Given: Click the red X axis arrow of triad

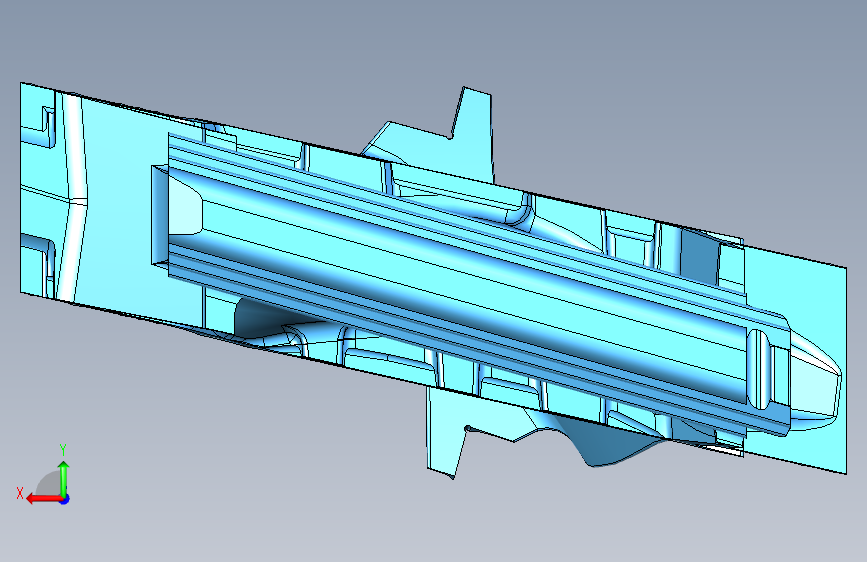Looking at the screenshot, I should pyautogui.click(x=44, y=499).
